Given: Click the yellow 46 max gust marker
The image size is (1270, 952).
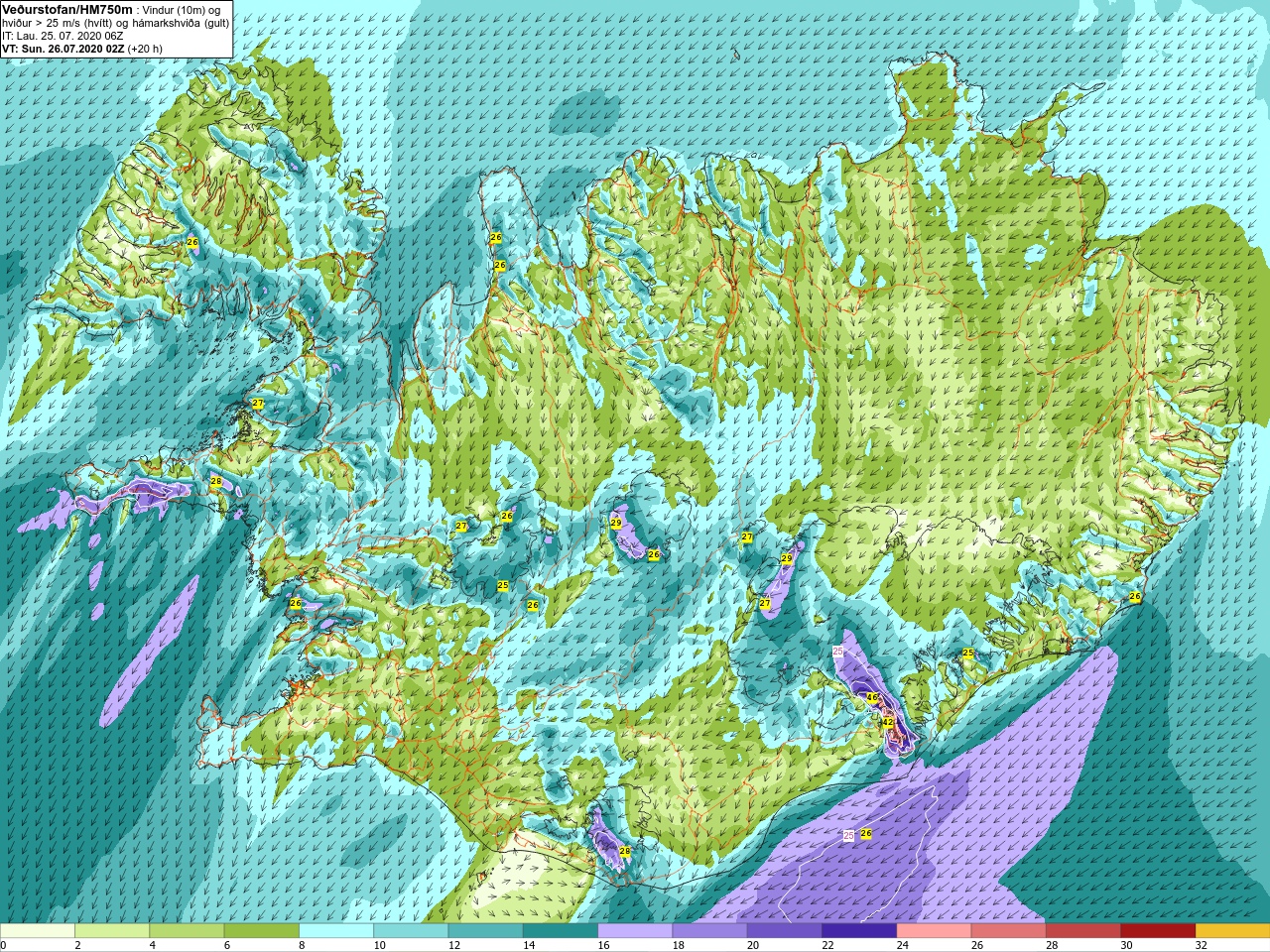Looking at the screenshot, I should 873,697.
